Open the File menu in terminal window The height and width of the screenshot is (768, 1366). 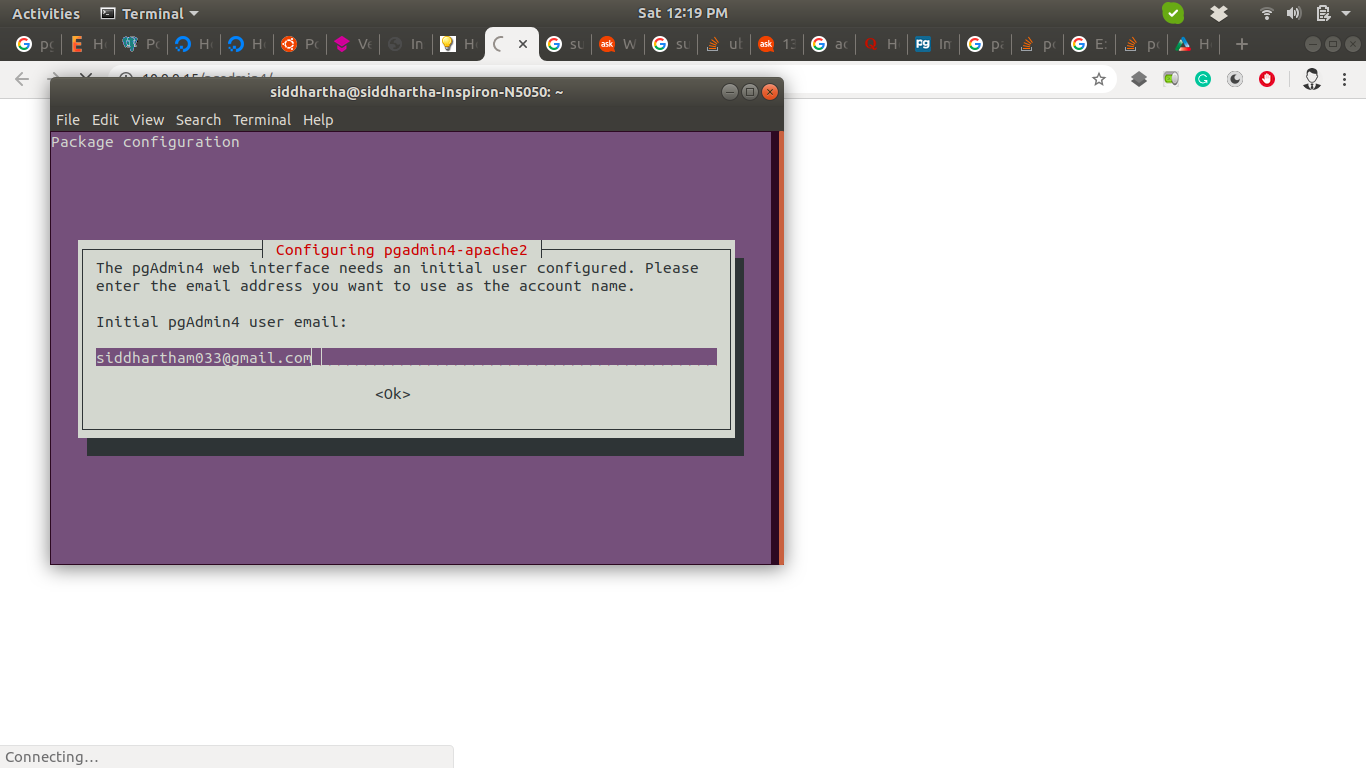(67, 120)
